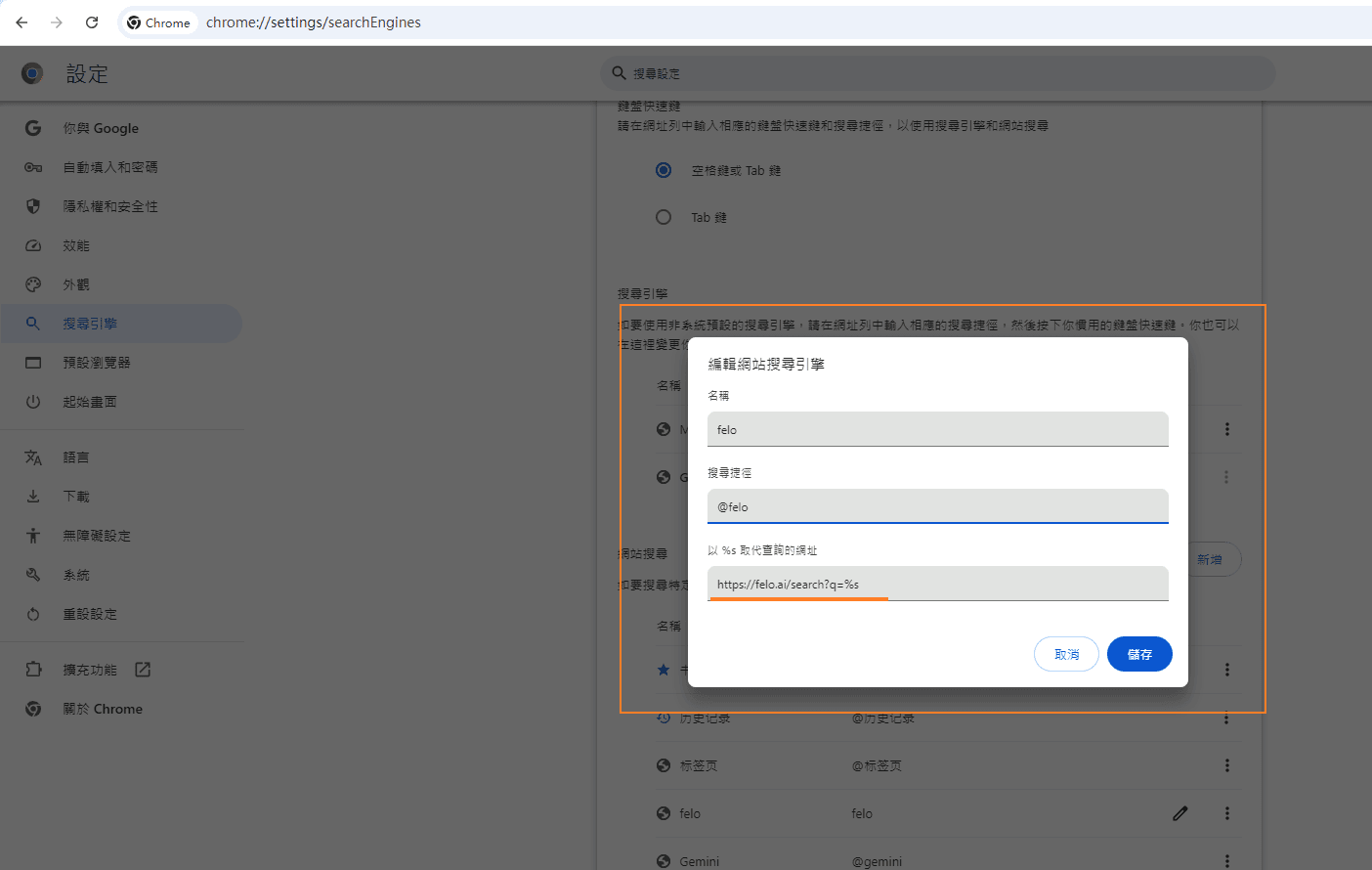The width and height of the screenshot is (1372, 870).
Task: Click the magnifier icon in 搜尋設定 bar
Action: pos(619,73)
